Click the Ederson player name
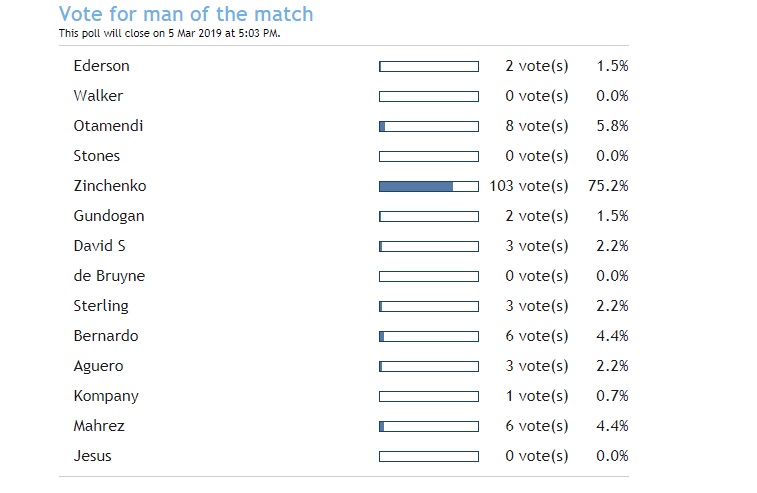 tap(101, 66)
